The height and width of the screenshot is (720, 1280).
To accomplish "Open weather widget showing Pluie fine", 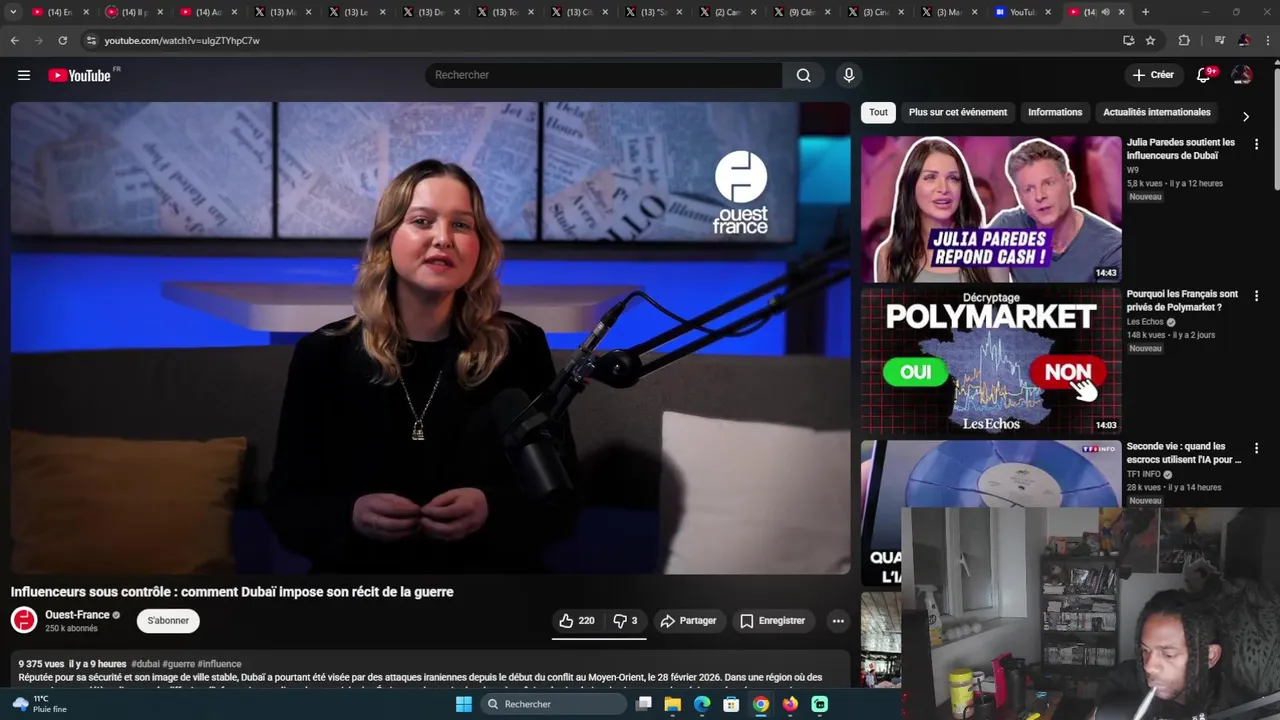I will click(x=40, y=704).
